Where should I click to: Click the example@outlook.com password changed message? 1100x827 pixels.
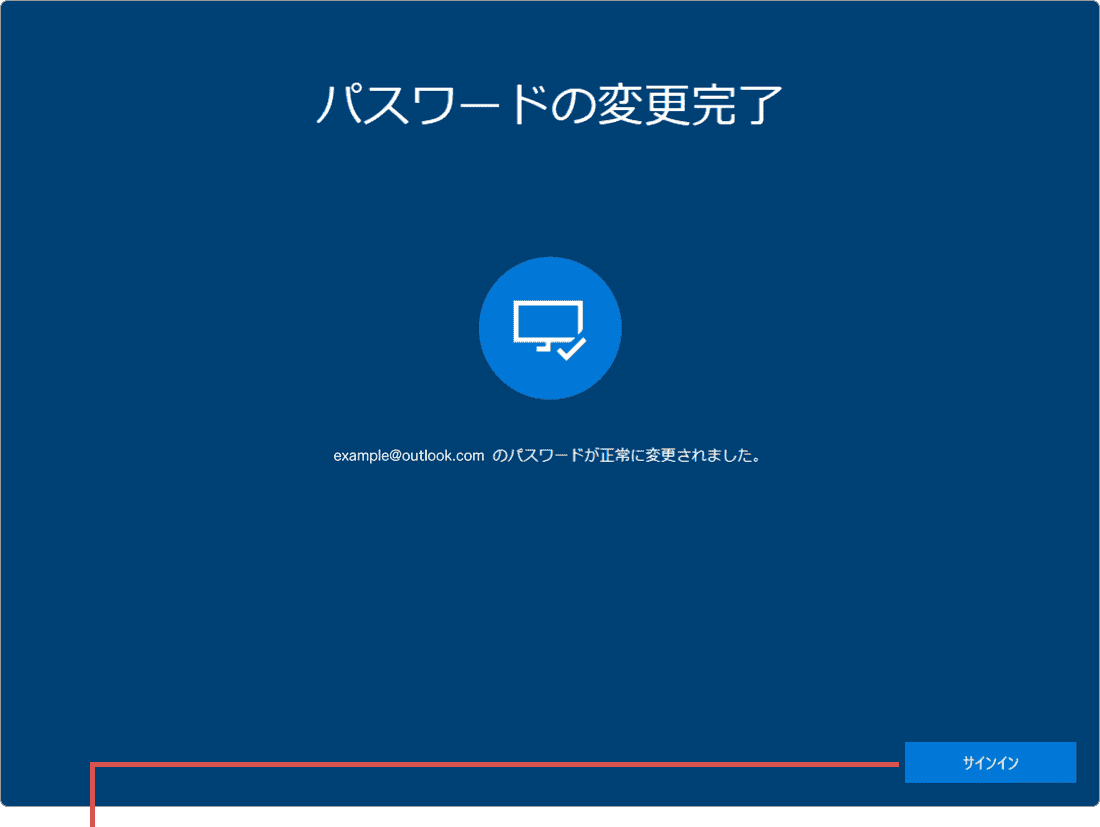coord(547,455)
